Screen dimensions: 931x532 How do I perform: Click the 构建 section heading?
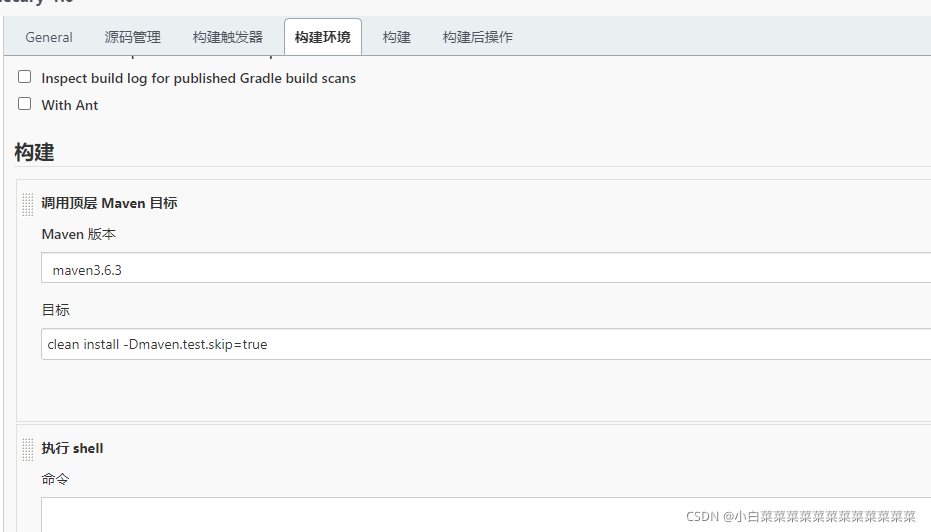pyautogui.click(x=34, y=153)
